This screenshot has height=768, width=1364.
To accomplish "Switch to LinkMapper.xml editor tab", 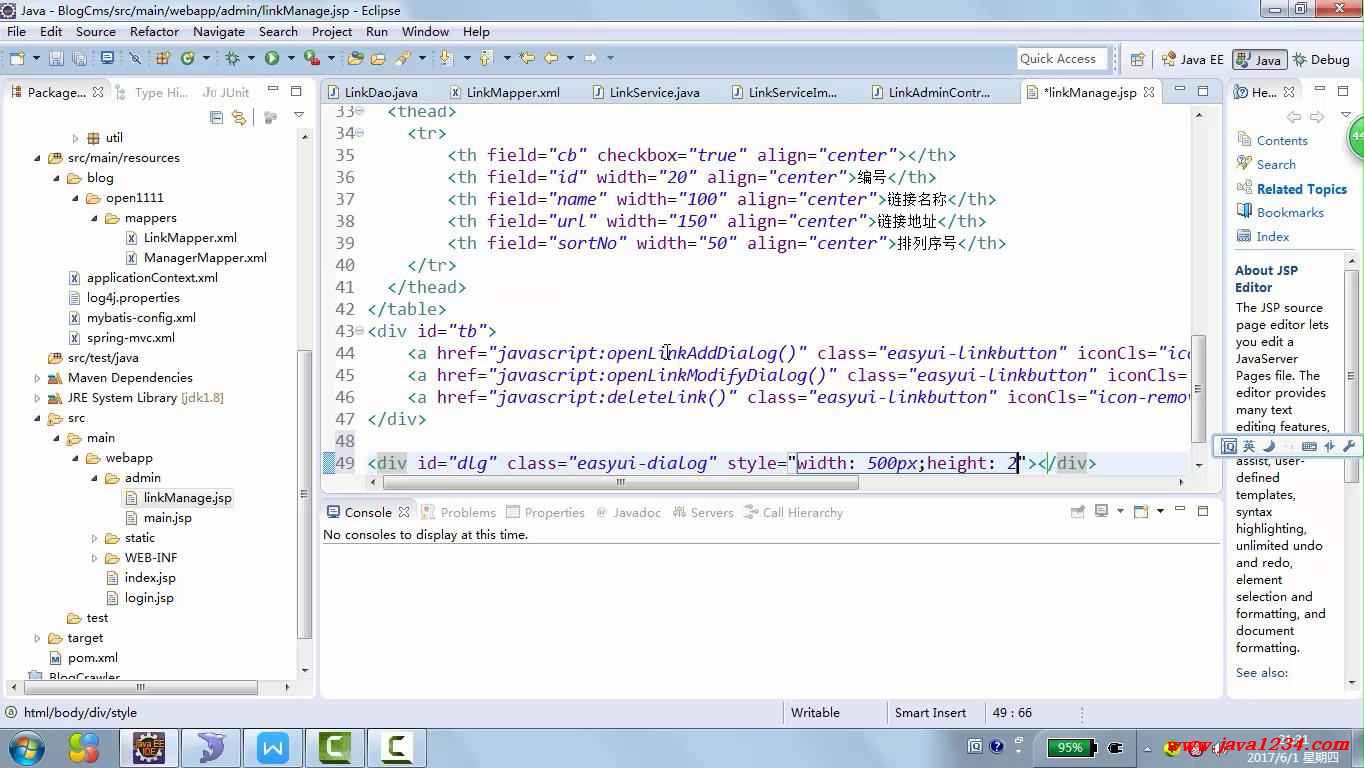I will [504, 92].
